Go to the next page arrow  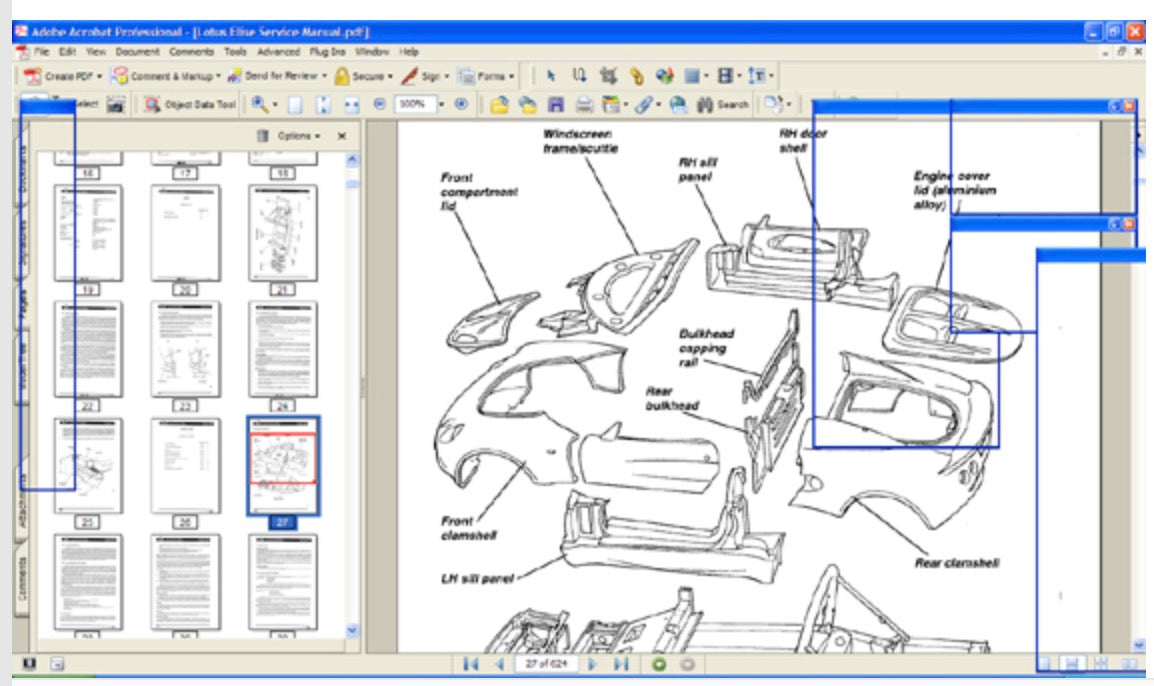pos(592,664)
